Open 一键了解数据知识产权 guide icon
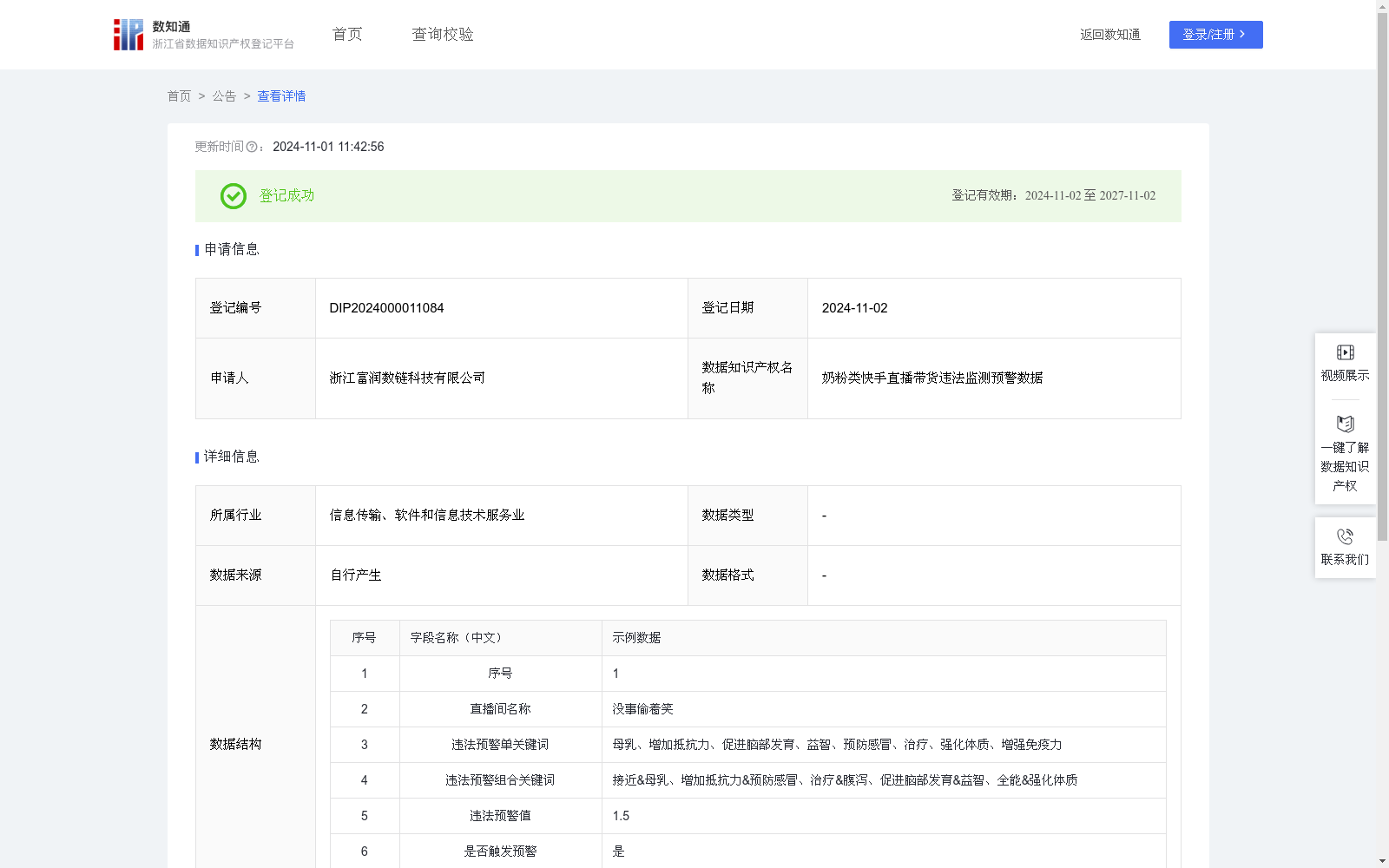 (x=1345, y=424)
